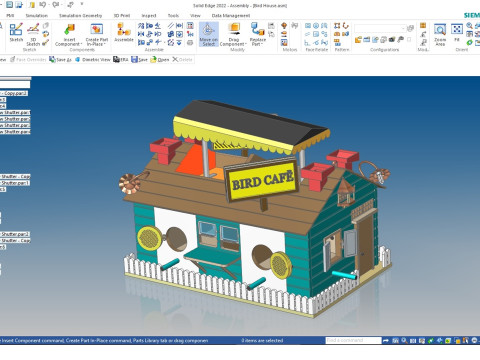Select the "- Copy.par:2" row in the tree
Image resolution: width=480 pixels, height=360 pixels.
[x=14, y=93]
